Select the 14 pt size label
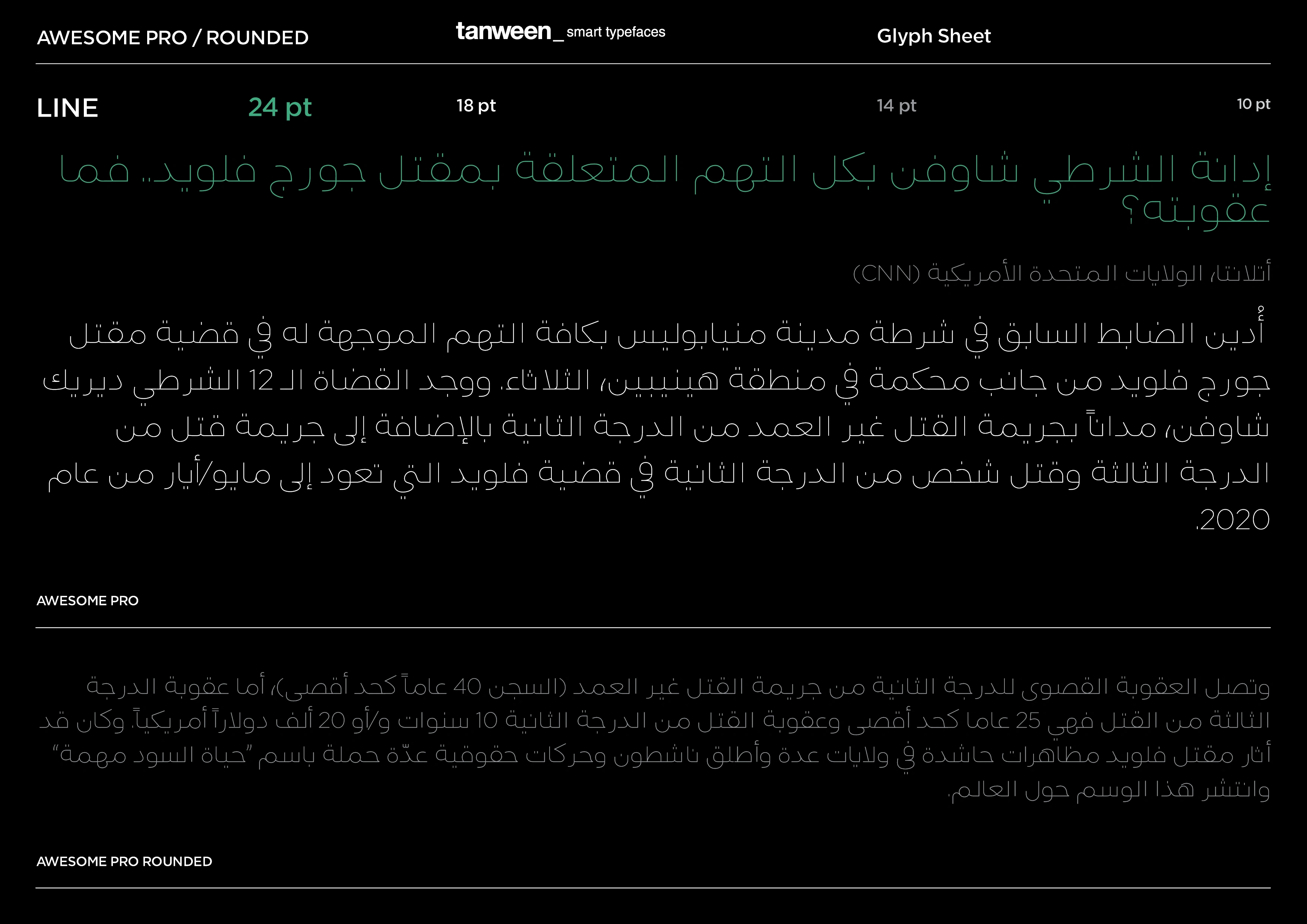This screenshot has width=1307, height=924. [x=896, y=106]
